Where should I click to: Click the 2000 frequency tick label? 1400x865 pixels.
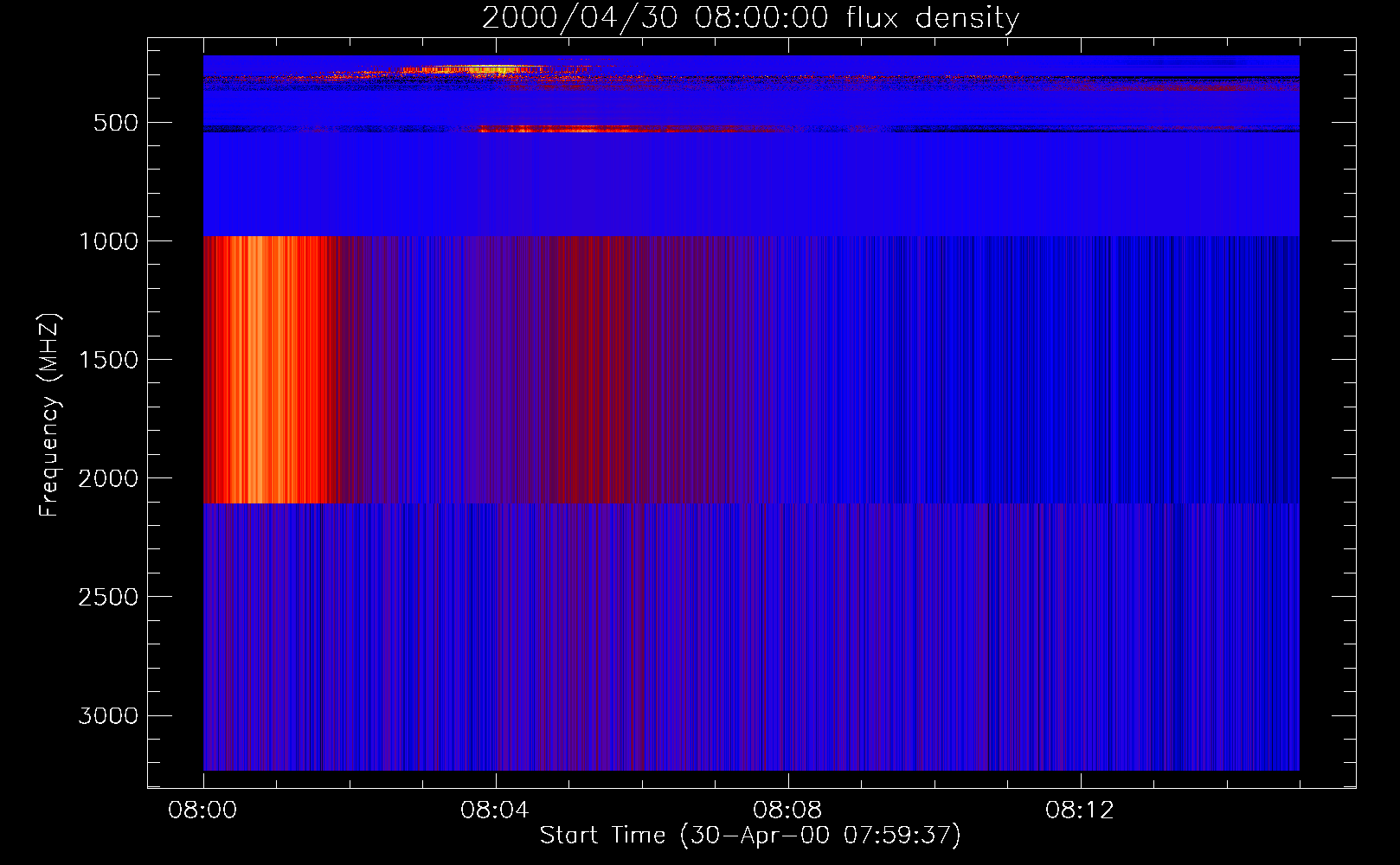108,478
